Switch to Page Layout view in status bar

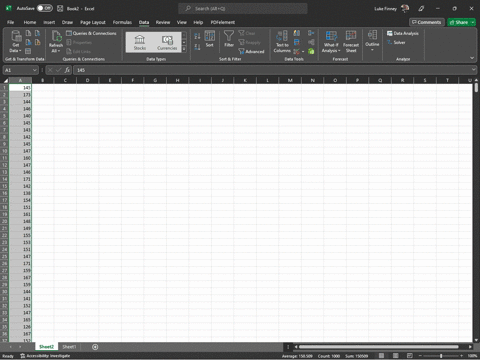coord(396,356)
